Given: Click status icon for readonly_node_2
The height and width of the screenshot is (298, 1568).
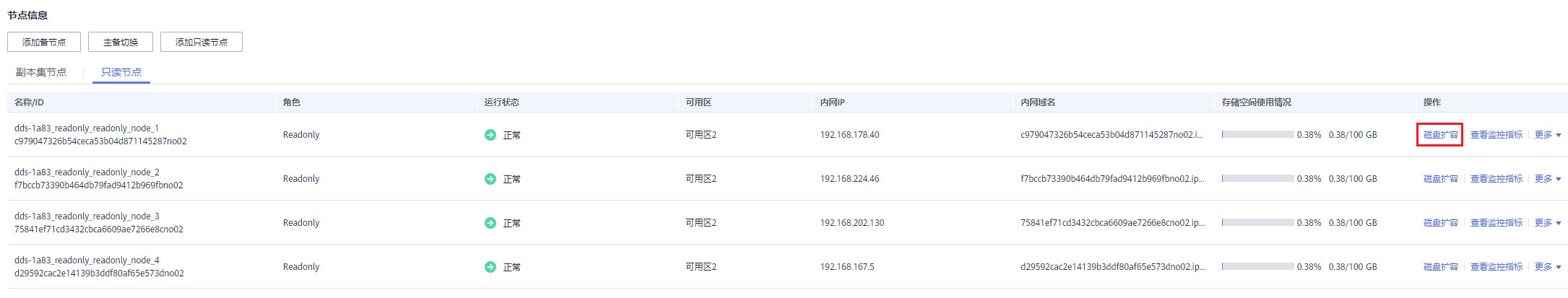Looking at the screenshot, I should 490,179.
